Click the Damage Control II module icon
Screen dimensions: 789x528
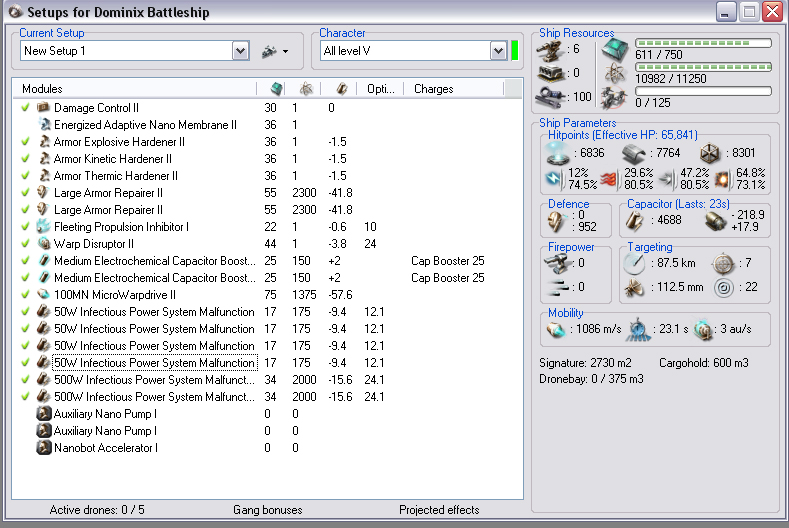click(43, 108)
